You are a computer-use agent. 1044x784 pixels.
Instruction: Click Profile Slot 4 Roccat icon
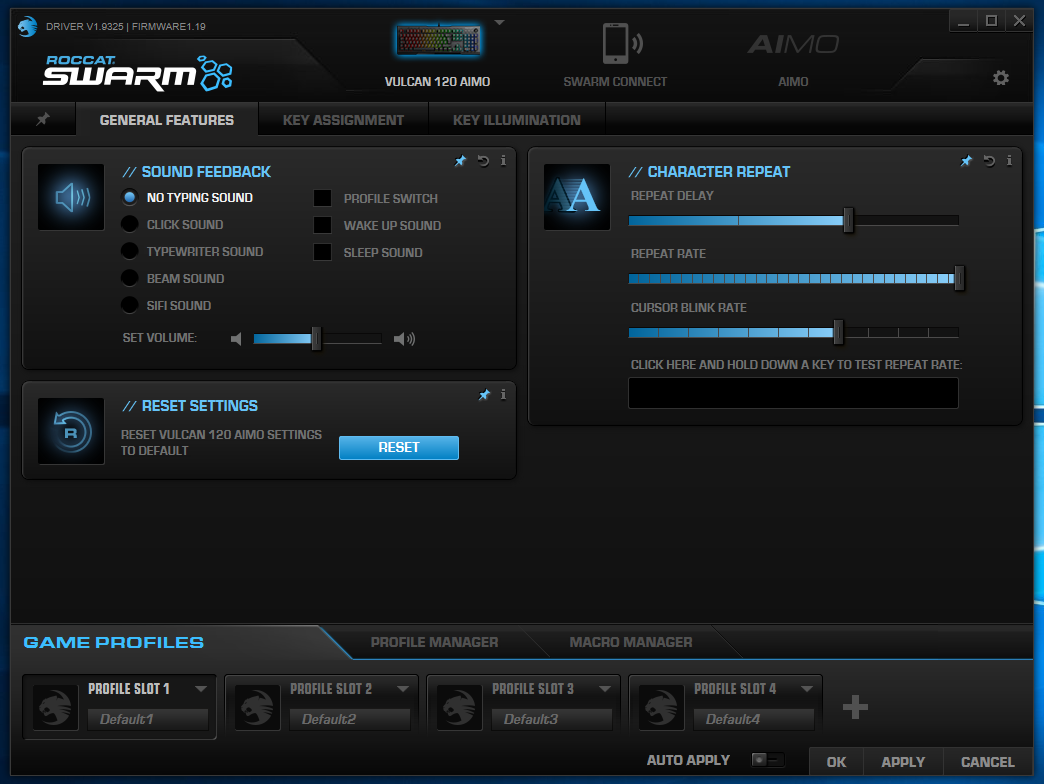point(662,707)
